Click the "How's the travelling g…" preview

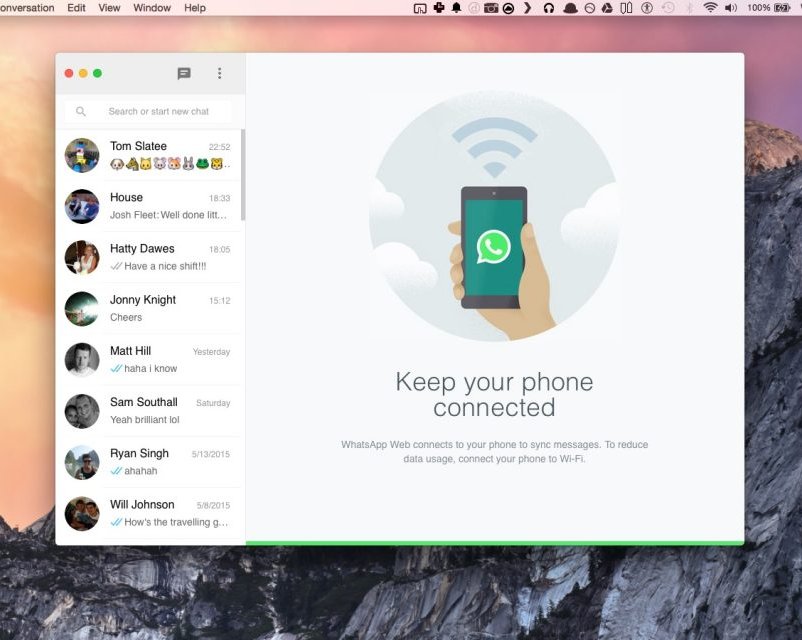(x=176, y=522)
